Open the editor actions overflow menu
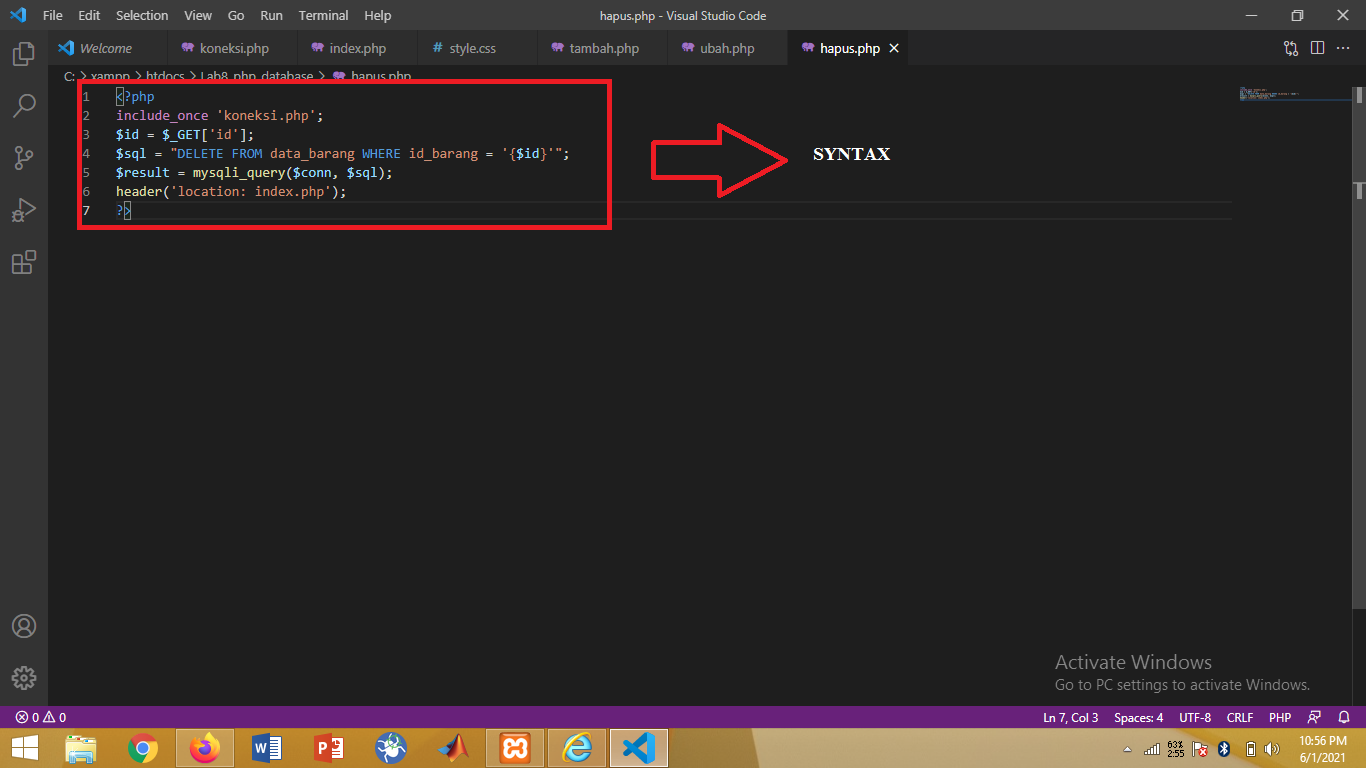This screenshot has height=768, width=1366. [1343, 47]
